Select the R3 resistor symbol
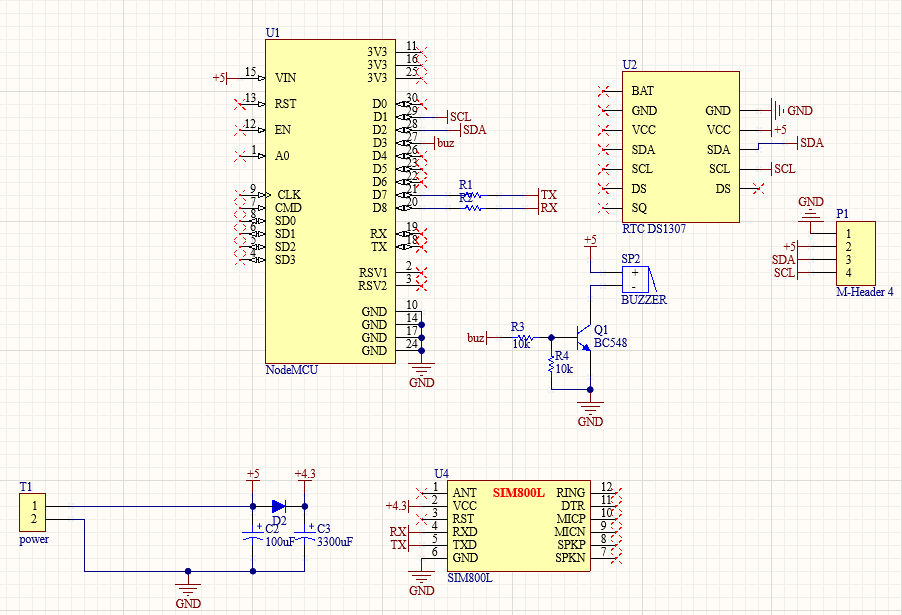Viewport: 902px width, 615px height. point(525,338)
